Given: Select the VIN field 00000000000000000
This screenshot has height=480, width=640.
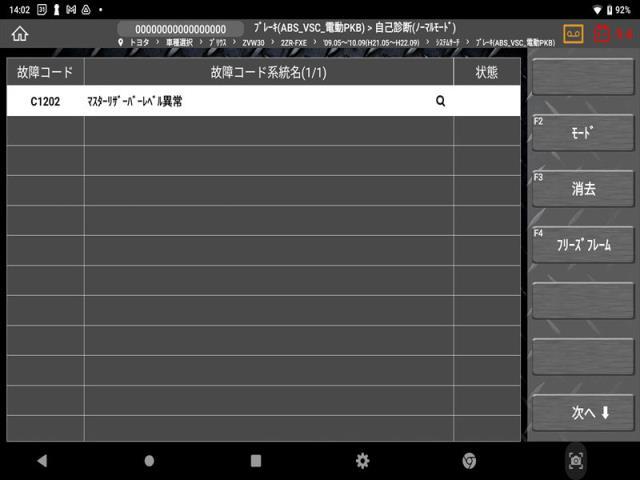Looking at the screenshot, I should [x=180, y=29].
